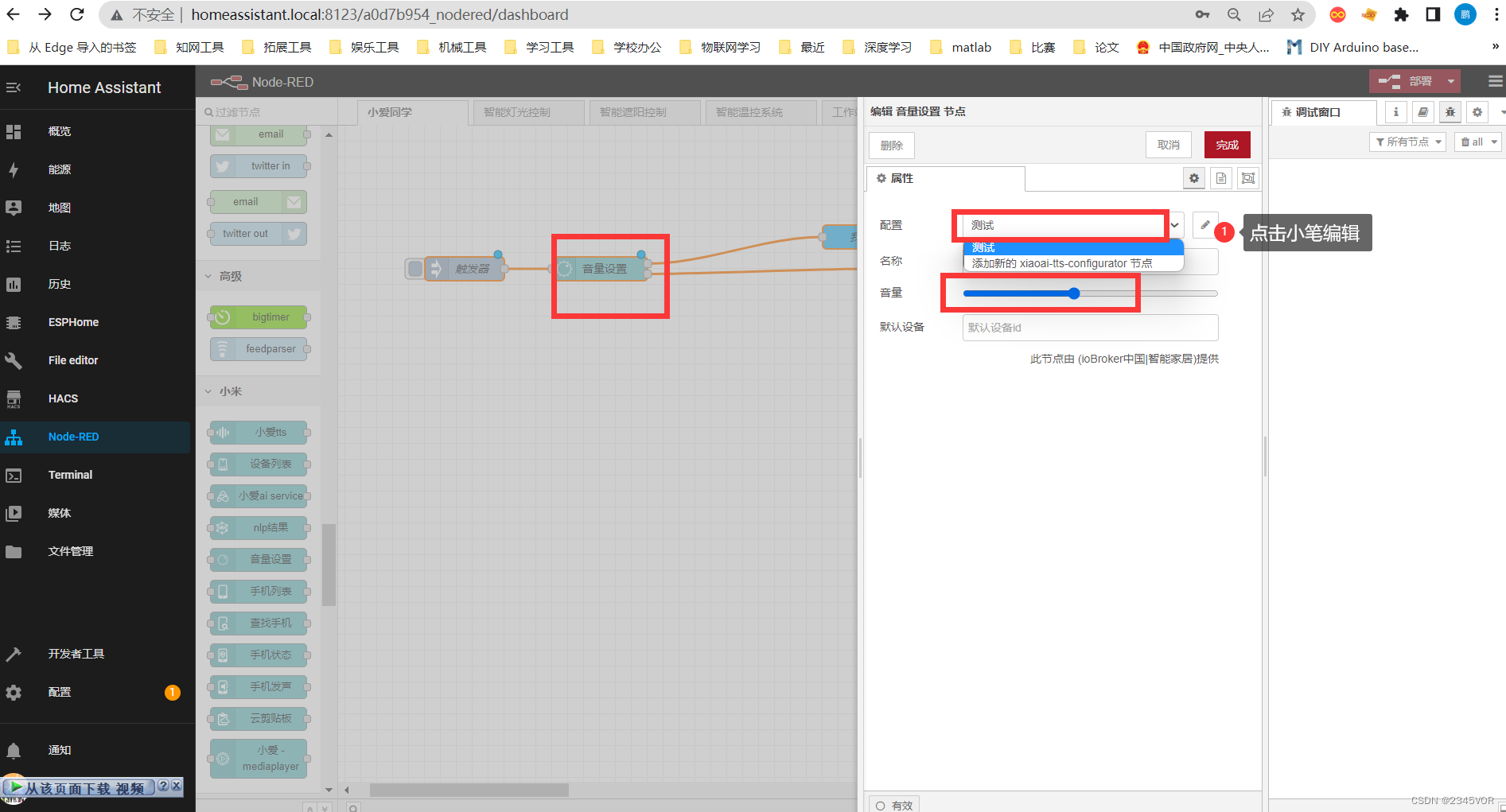Image resolution: width=1506 pixels, height=812 pixels.
Task: Toggle node 有效 enabled state
Action: point(894,805)
